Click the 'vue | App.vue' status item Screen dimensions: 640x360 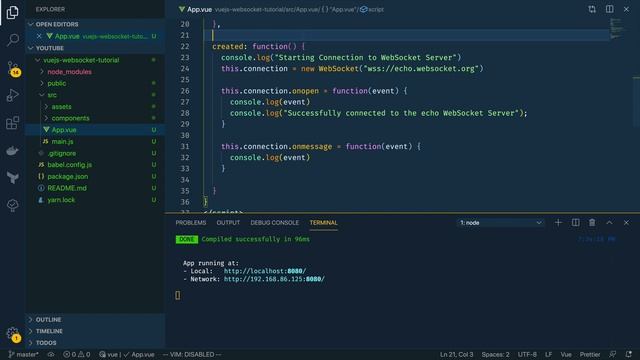(x=127, y=354)
